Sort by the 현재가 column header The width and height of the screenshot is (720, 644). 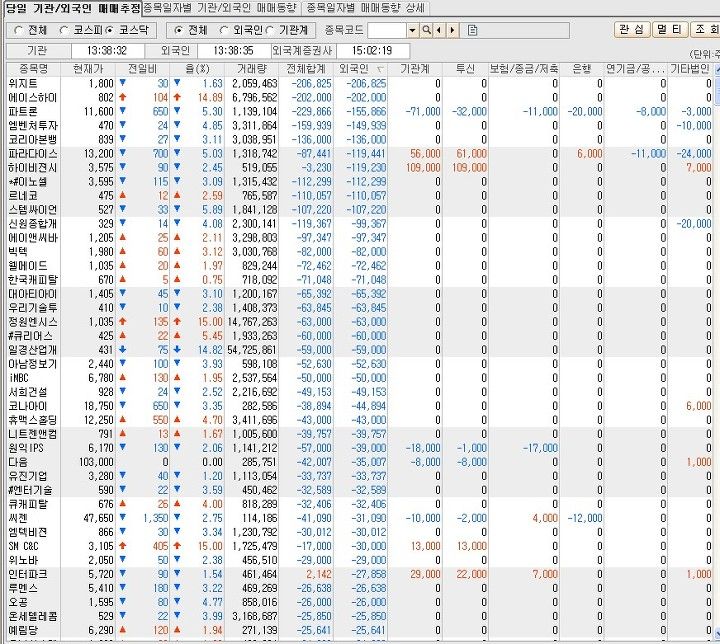[x=88, y=69]
